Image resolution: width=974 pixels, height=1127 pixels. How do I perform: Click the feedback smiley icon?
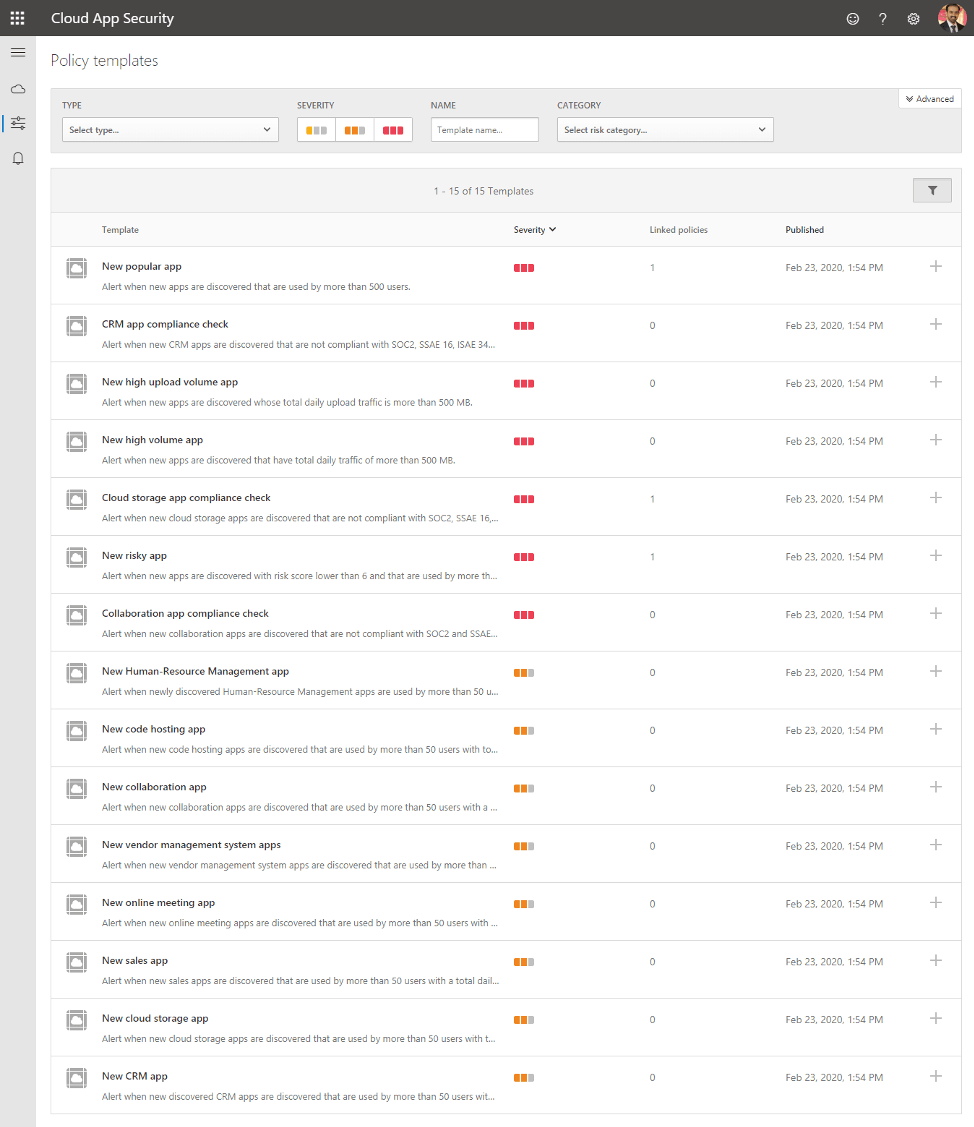click(x=853, y=19)
